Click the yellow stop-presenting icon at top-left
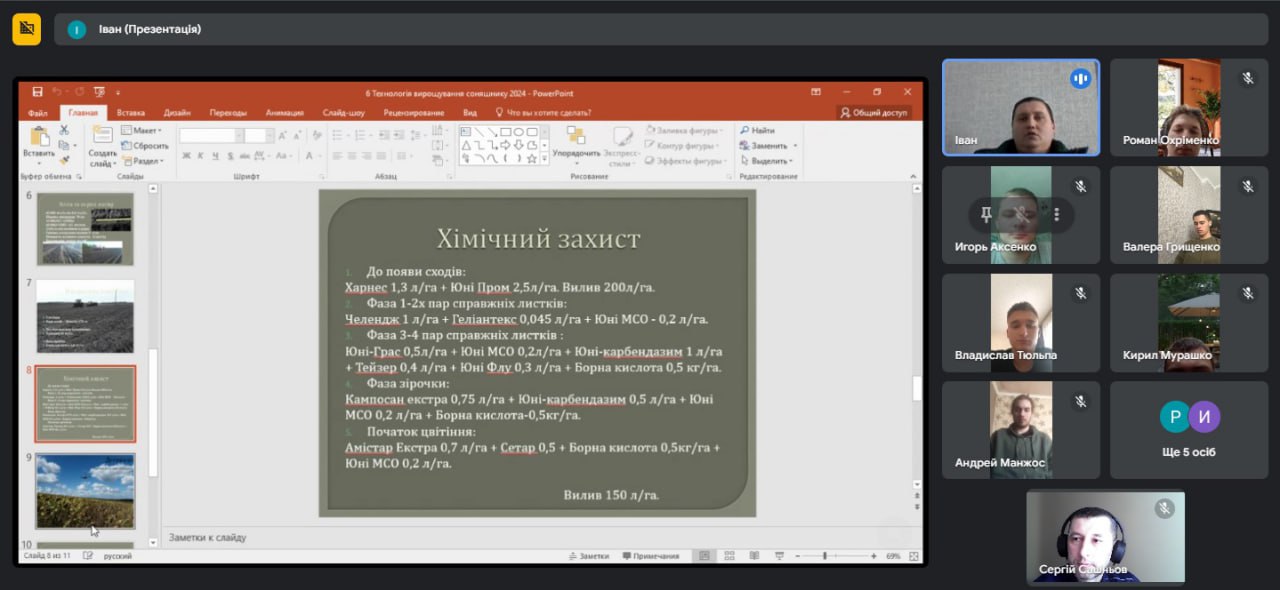Image resolution: width=1280 pixels, height=590 pixels. tap(27, 29)
